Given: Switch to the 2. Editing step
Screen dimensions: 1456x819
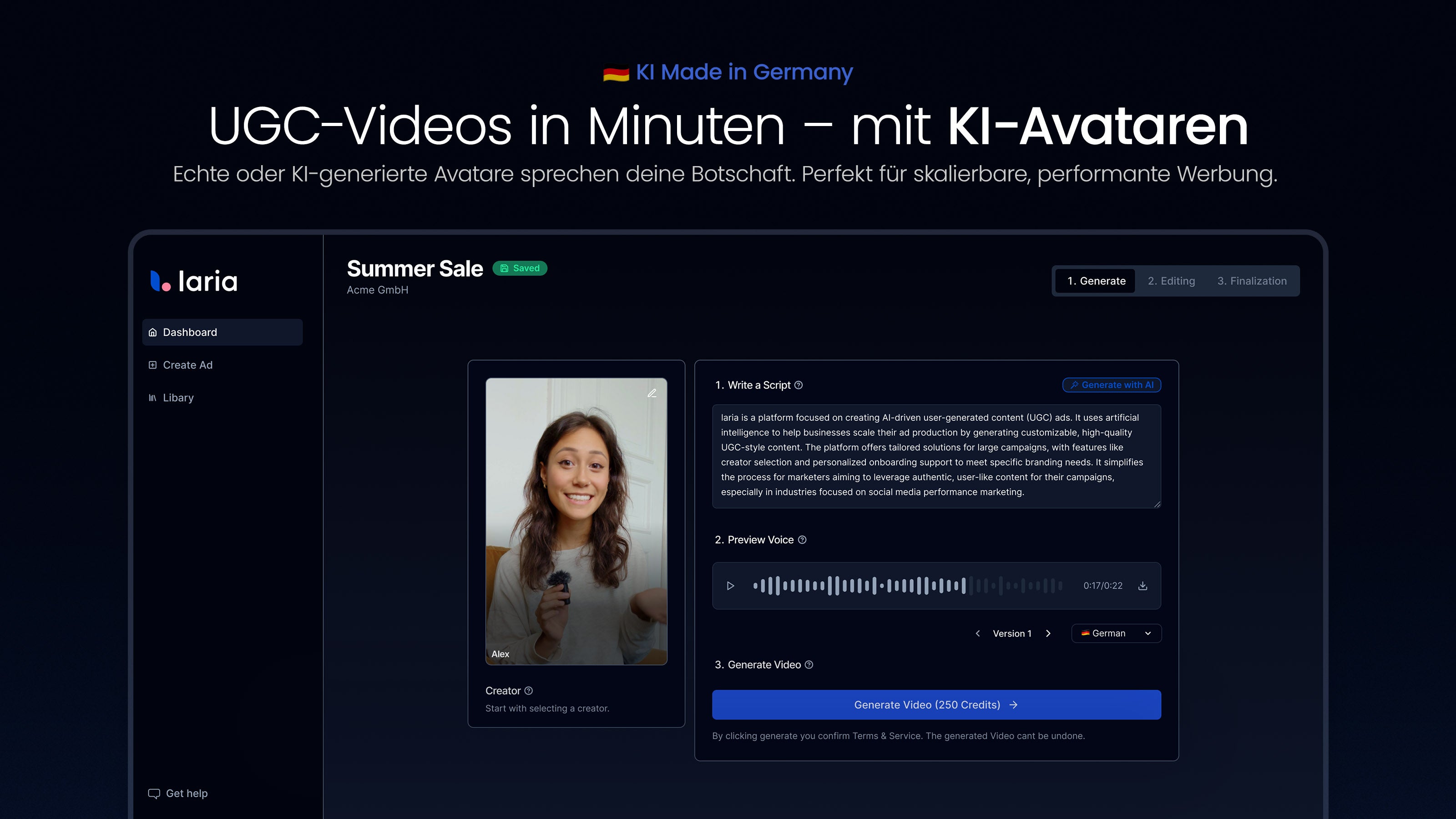Looking at the screenshot, I should [x=1171, y=281].
